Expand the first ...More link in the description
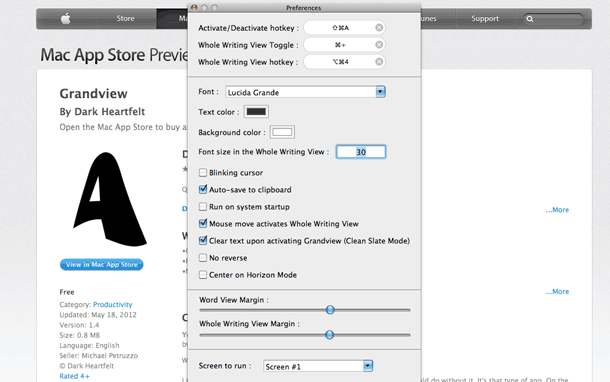Viewport: 610px width, 382px height. click(557, 210)
